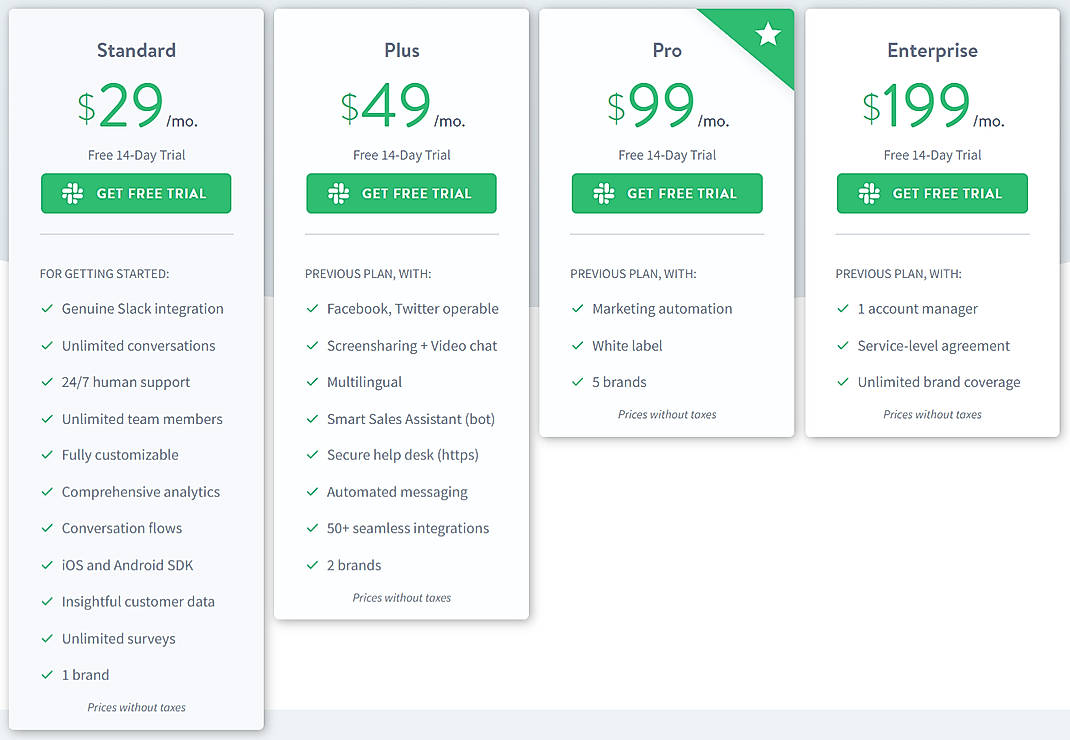Click checkmark beside Fully customizable
Viewport: 1070px width, 740px height.
tap(47, 455)
